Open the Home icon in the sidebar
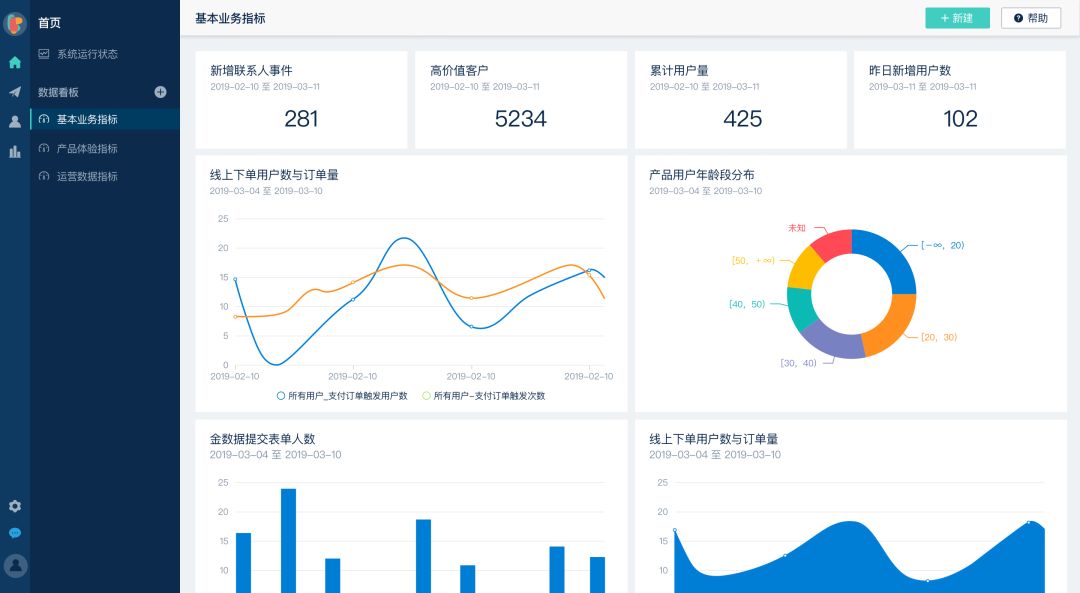 [x=14, y=62]
